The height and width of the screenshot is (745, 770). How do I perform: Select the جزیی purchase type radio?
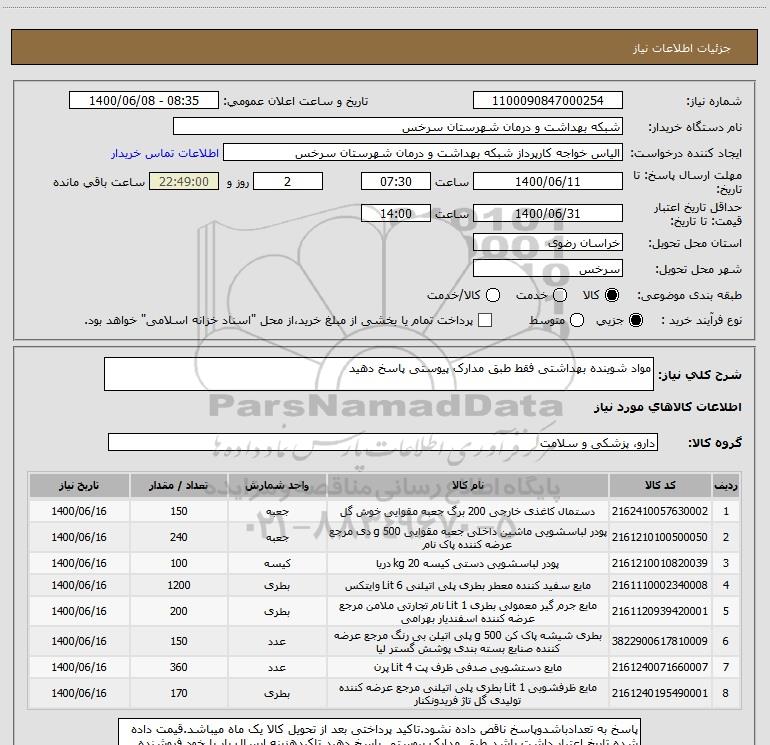(x=635, y=320)
